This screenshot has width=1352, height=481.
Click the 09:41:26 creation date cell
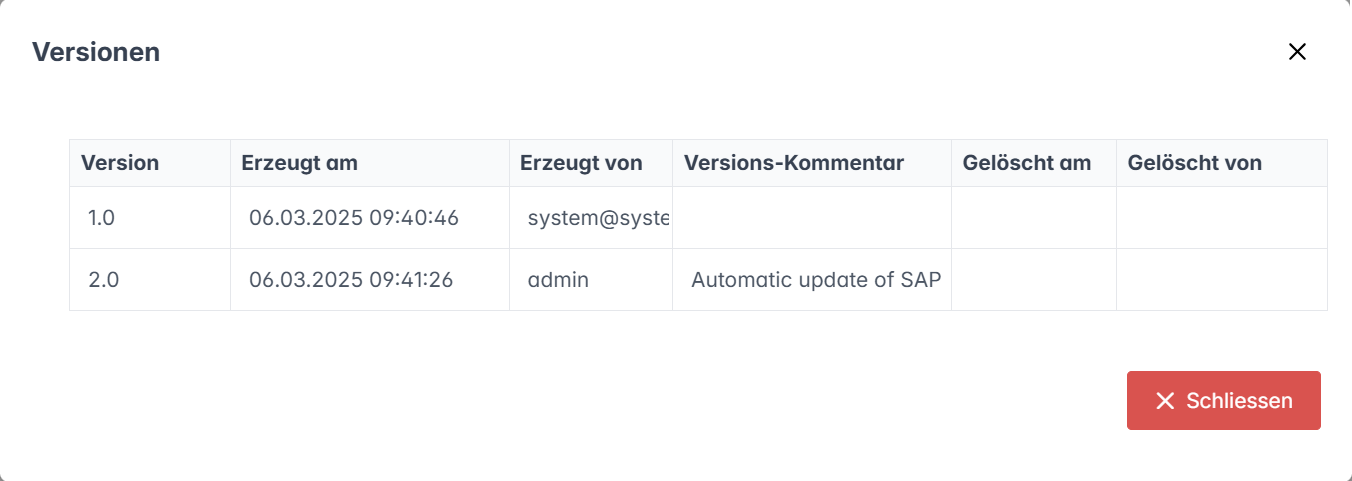[351, 280]
